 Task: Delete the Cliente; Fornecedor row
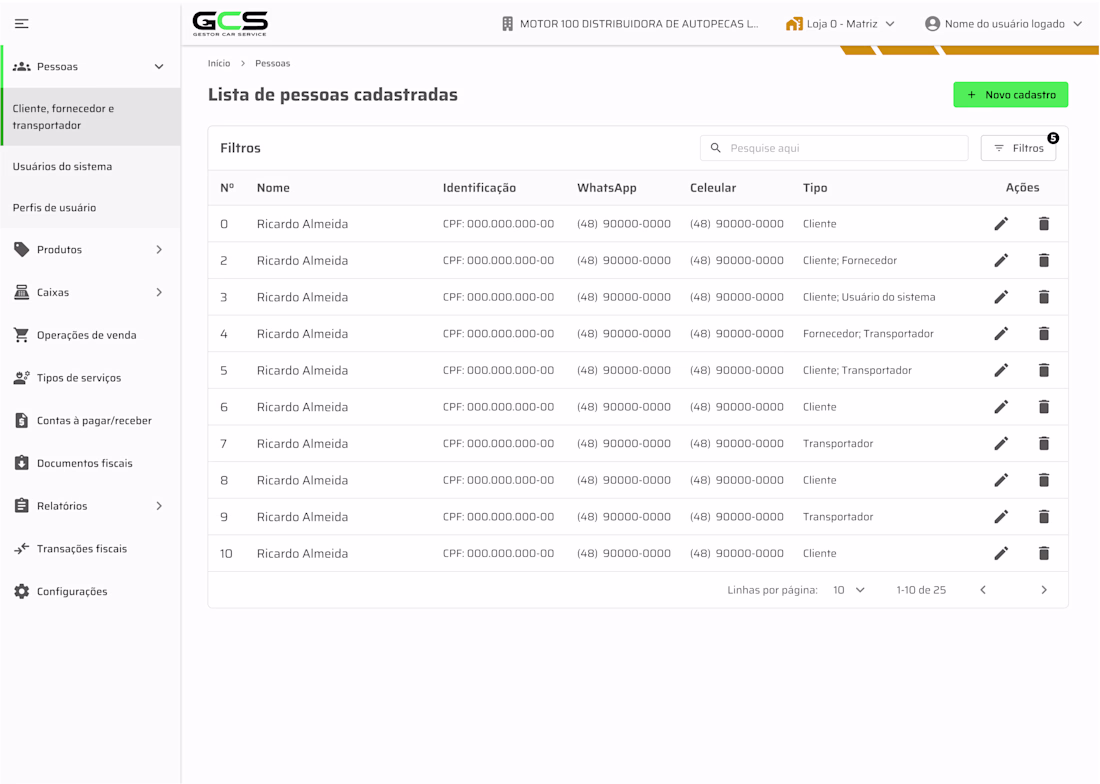pyautogui.click(x=1044, y=260)
